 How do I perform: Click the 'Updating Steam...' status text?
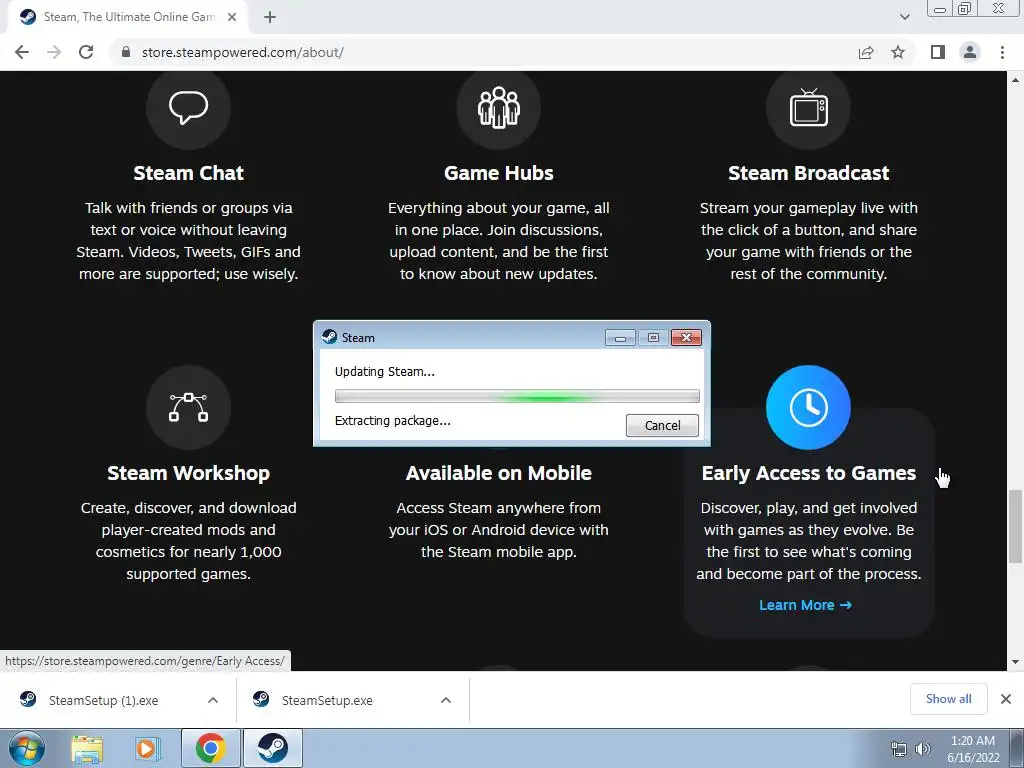coord(385,372)
